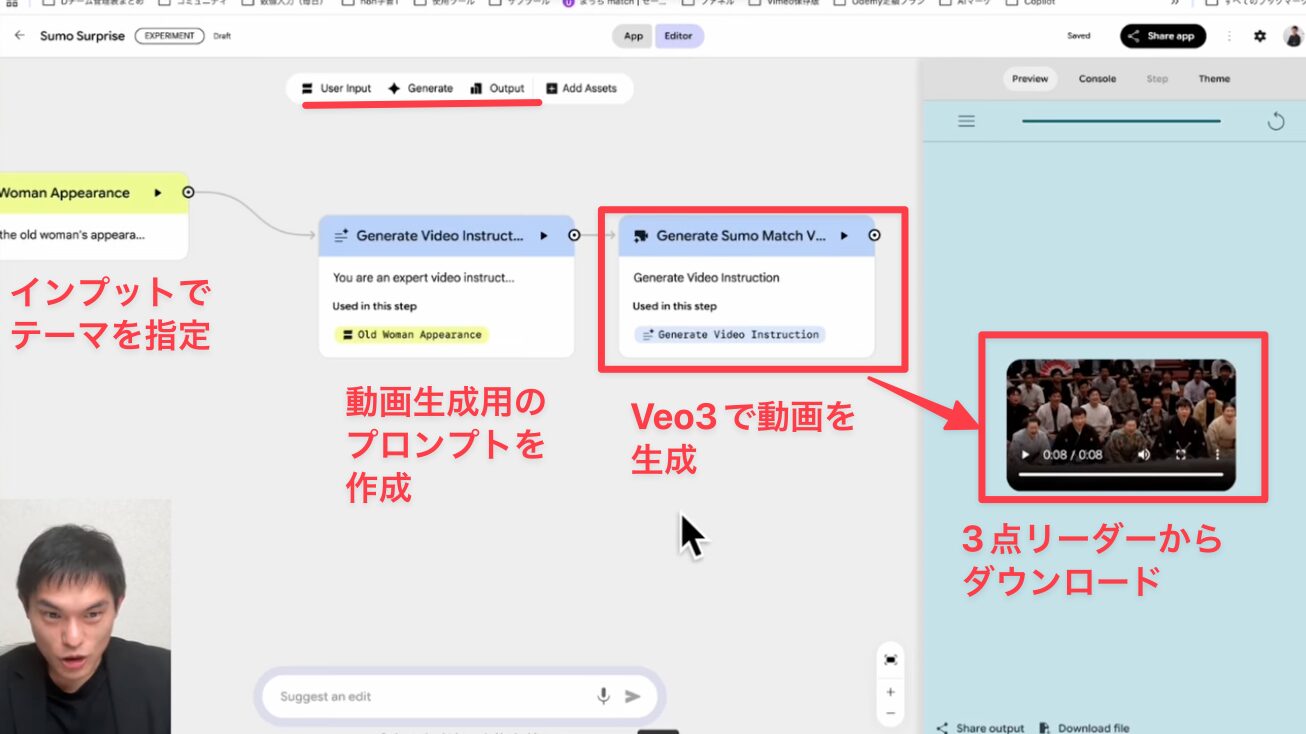Open the Theme tab
This screenshot has width=1306, height=734.
[1214, 79]
